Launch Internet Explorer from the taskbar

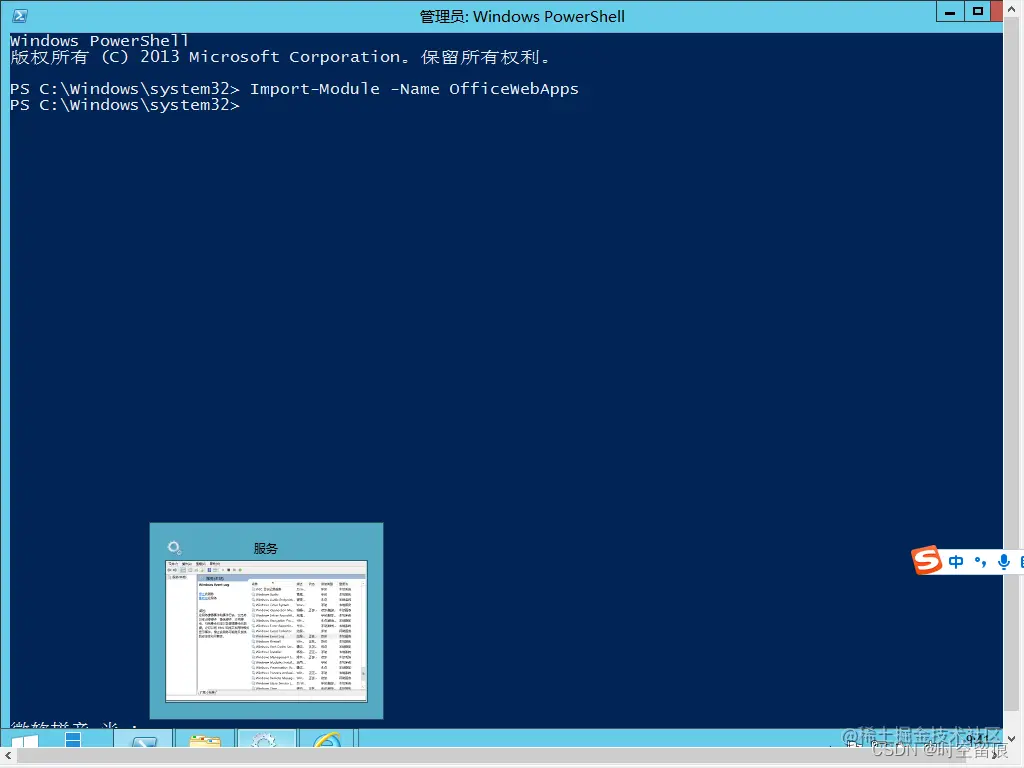(x=327, y=739)
